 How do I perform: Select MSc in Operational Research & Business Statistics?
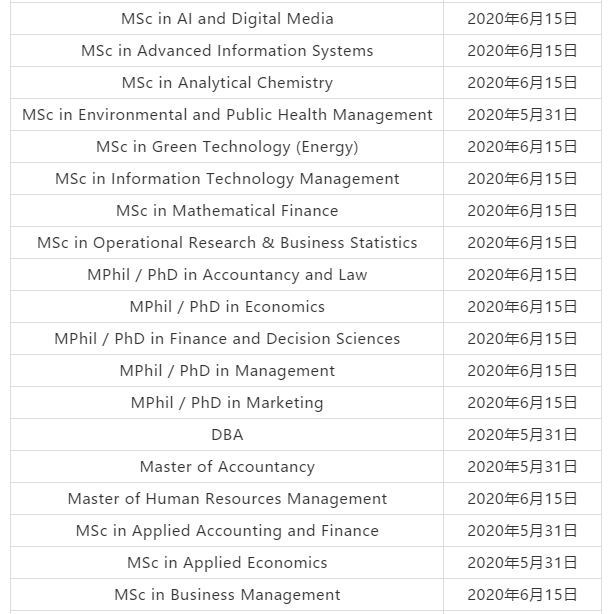[x=227, y=243]
